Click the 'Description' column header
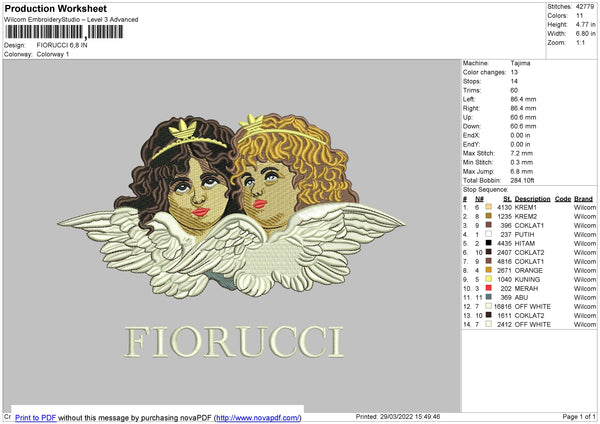This screenshot has width=600, height=424. tap(532, 199)
